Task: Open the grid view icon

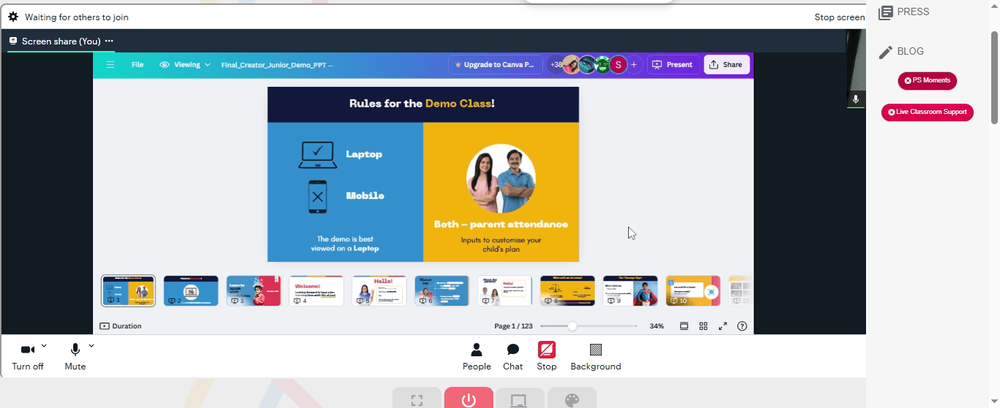Action: click(703, 326)
